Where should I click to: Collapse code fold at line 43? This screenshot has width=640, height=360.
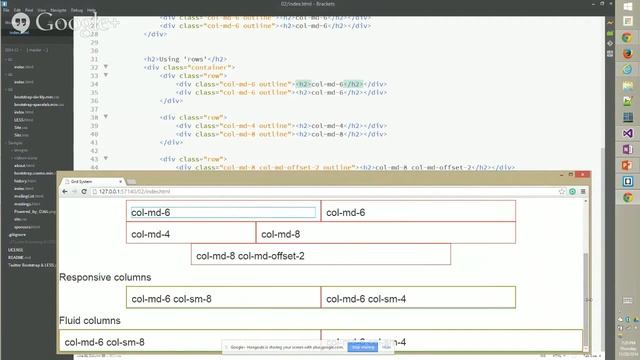(106, 158)
